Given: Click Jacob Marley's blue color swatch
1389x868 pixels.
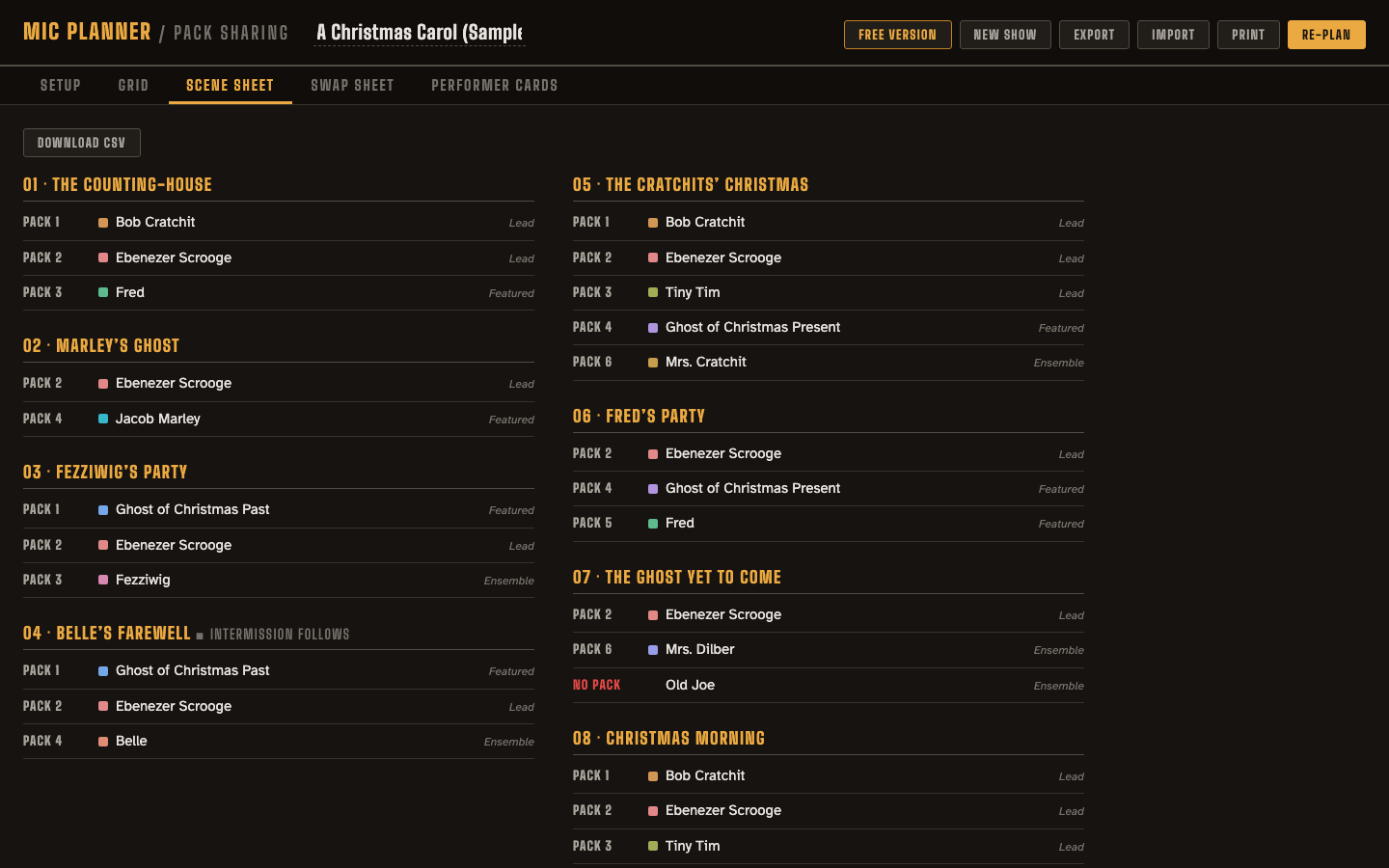Looking at the screenshot, I should point(103,420).
